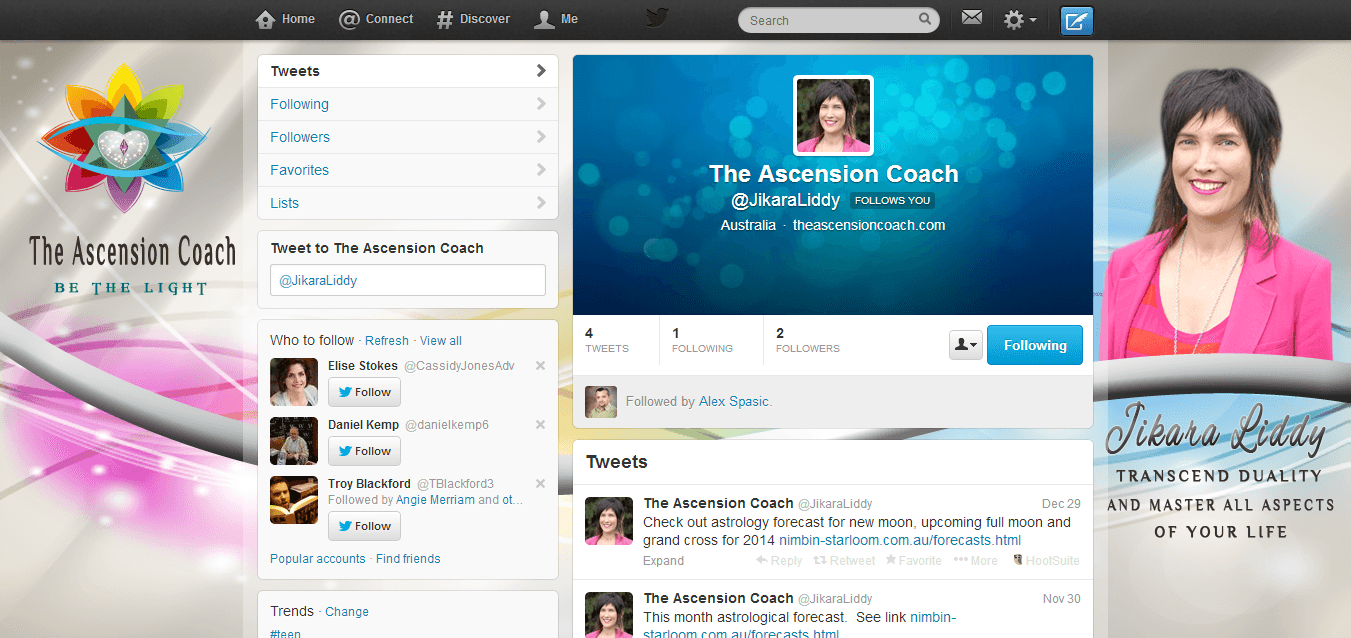Viewport: 1351px width, 638px height.
Task: Click the Search input field
Action: (x=838, y=20)
